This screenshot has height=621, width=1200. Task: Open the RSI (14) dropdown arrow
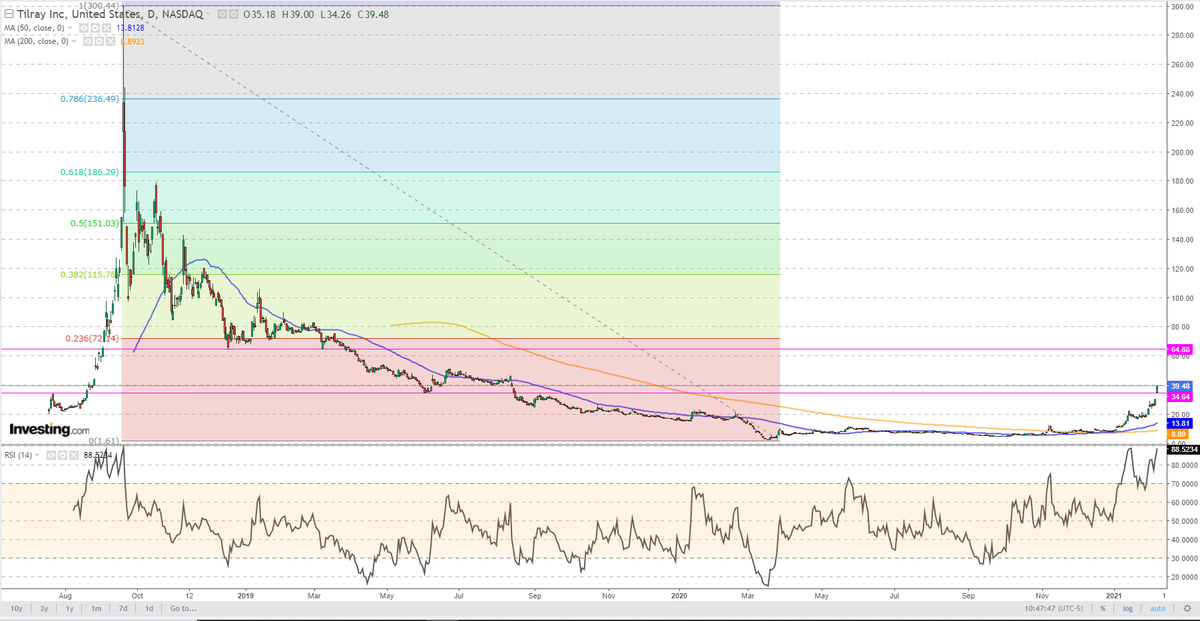point(37,455)
